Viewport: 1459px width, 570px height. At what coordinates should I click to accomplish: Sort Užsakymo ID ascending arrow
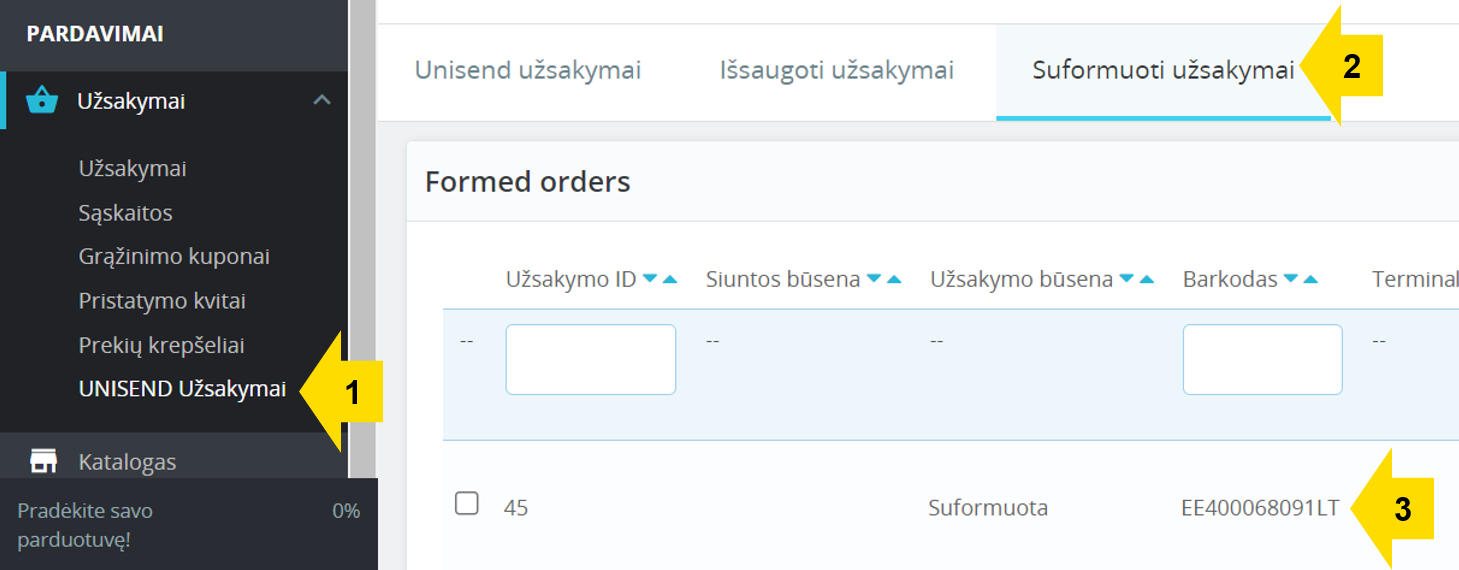(x=670, y=279)
